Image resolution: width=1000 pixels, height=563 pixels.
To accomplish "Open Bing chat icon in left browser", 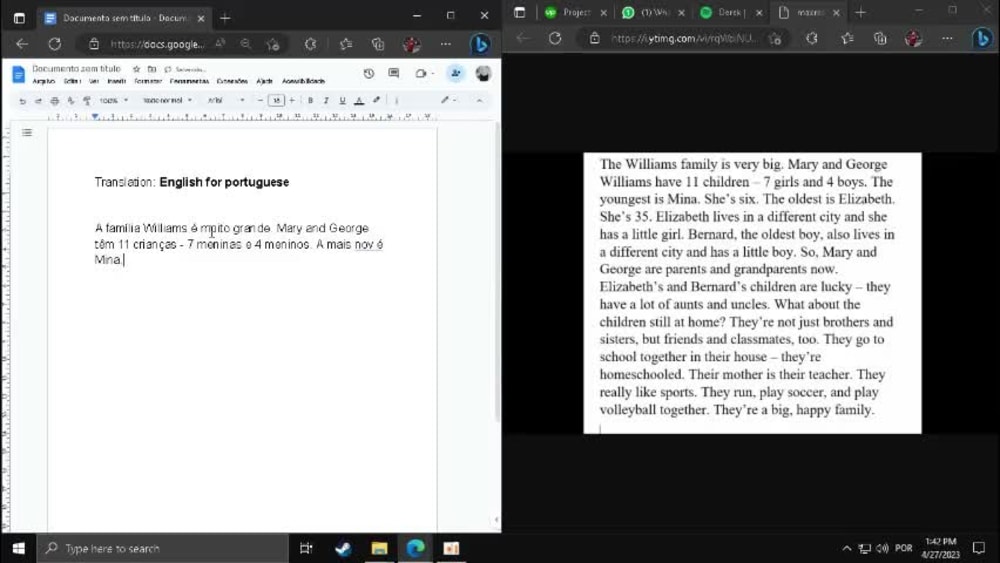I will (x=480, y=44).
